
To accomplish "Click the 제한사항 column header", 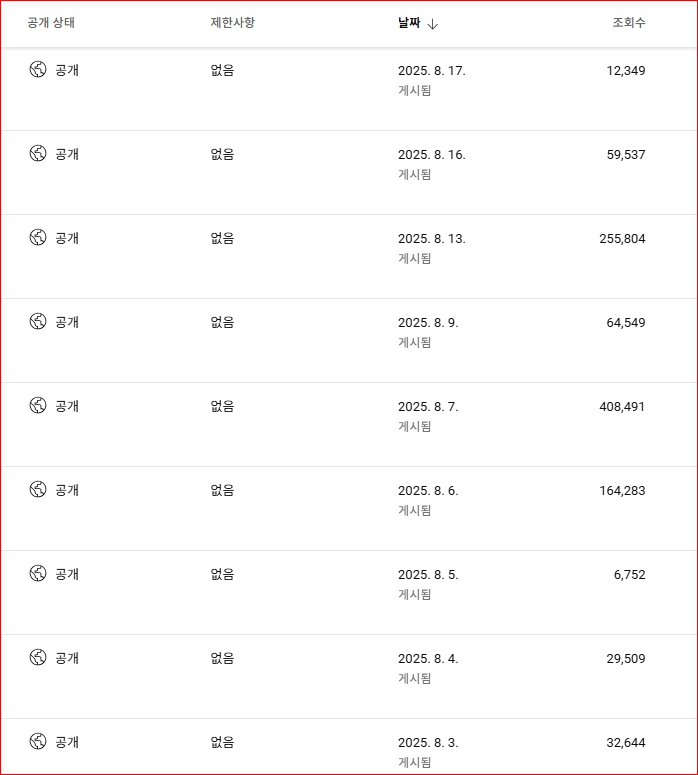I will [232, 23].
